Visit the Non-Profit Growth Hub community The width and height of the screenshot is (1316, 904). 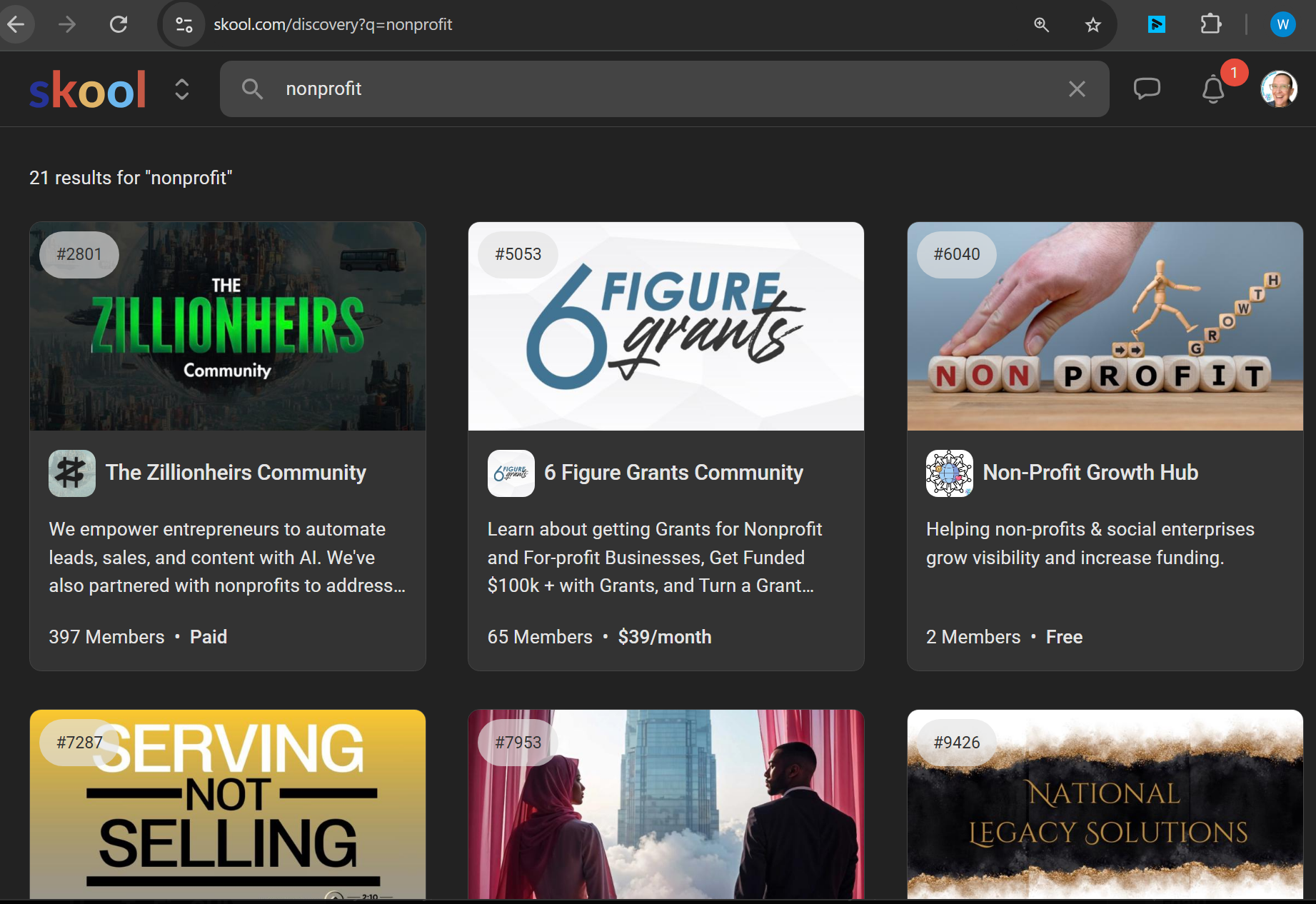point(1090,472)
